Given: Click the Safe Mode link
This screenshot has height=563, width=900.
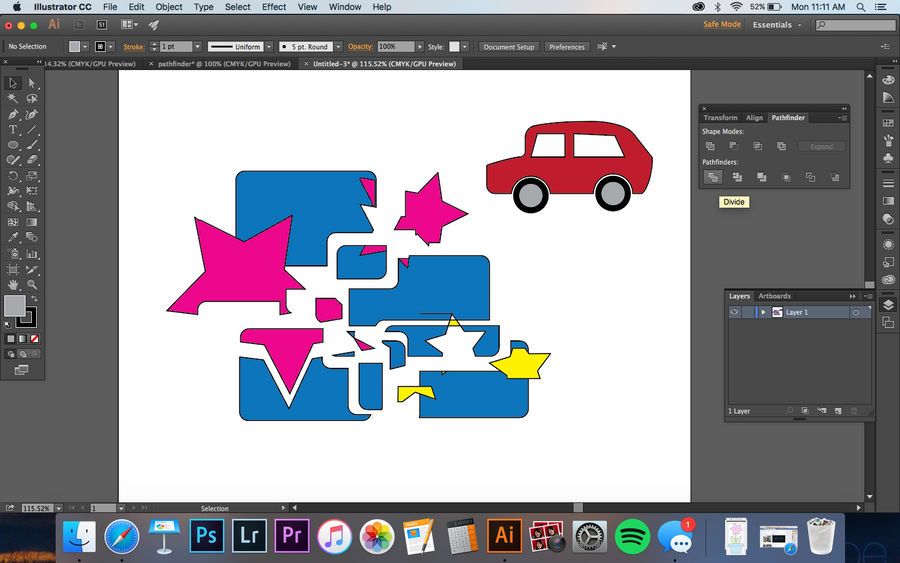Looking at the screenshot, I should [722, 24].
